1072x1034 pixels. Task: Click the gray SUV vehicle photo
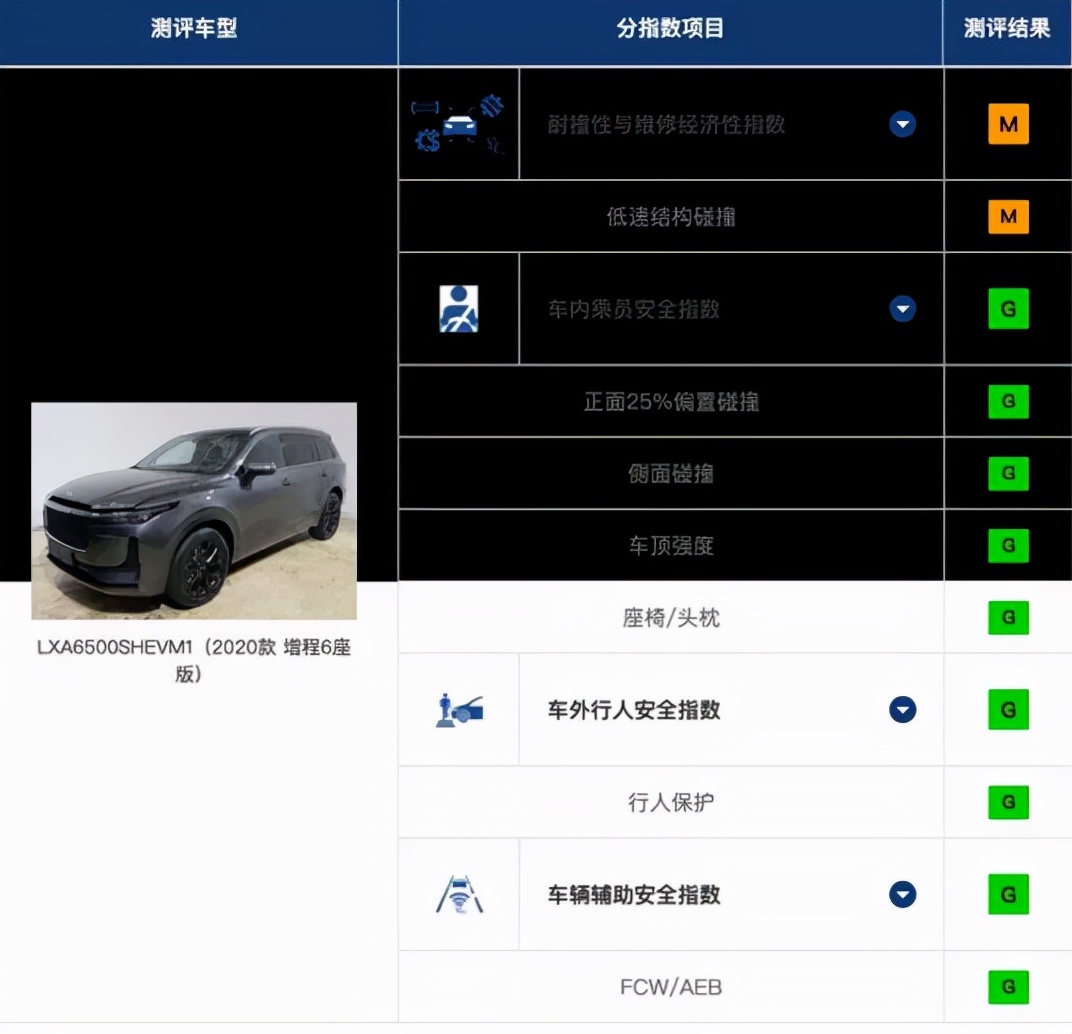(194, 511)
